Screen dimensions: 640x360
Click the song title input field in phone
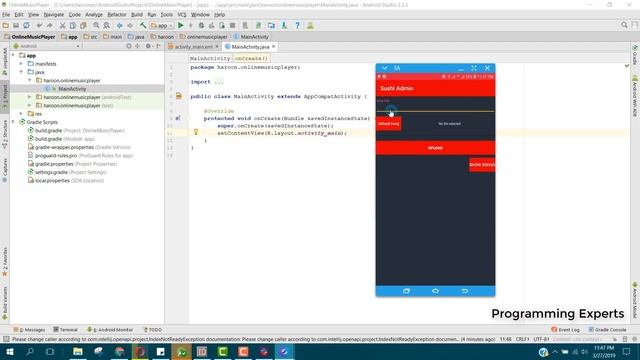point(435,107)
